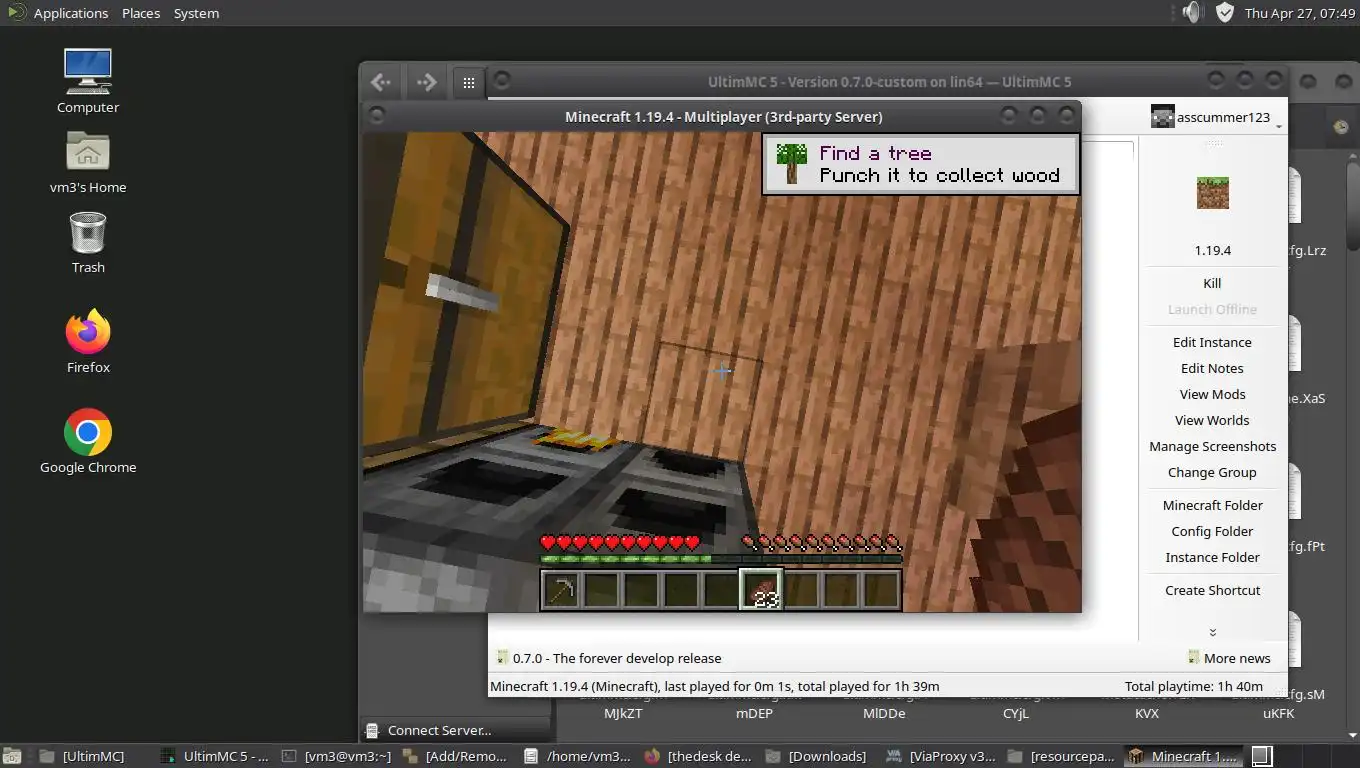Open the Applications menu
This screenshot has height=768, width=1360.
70,13
